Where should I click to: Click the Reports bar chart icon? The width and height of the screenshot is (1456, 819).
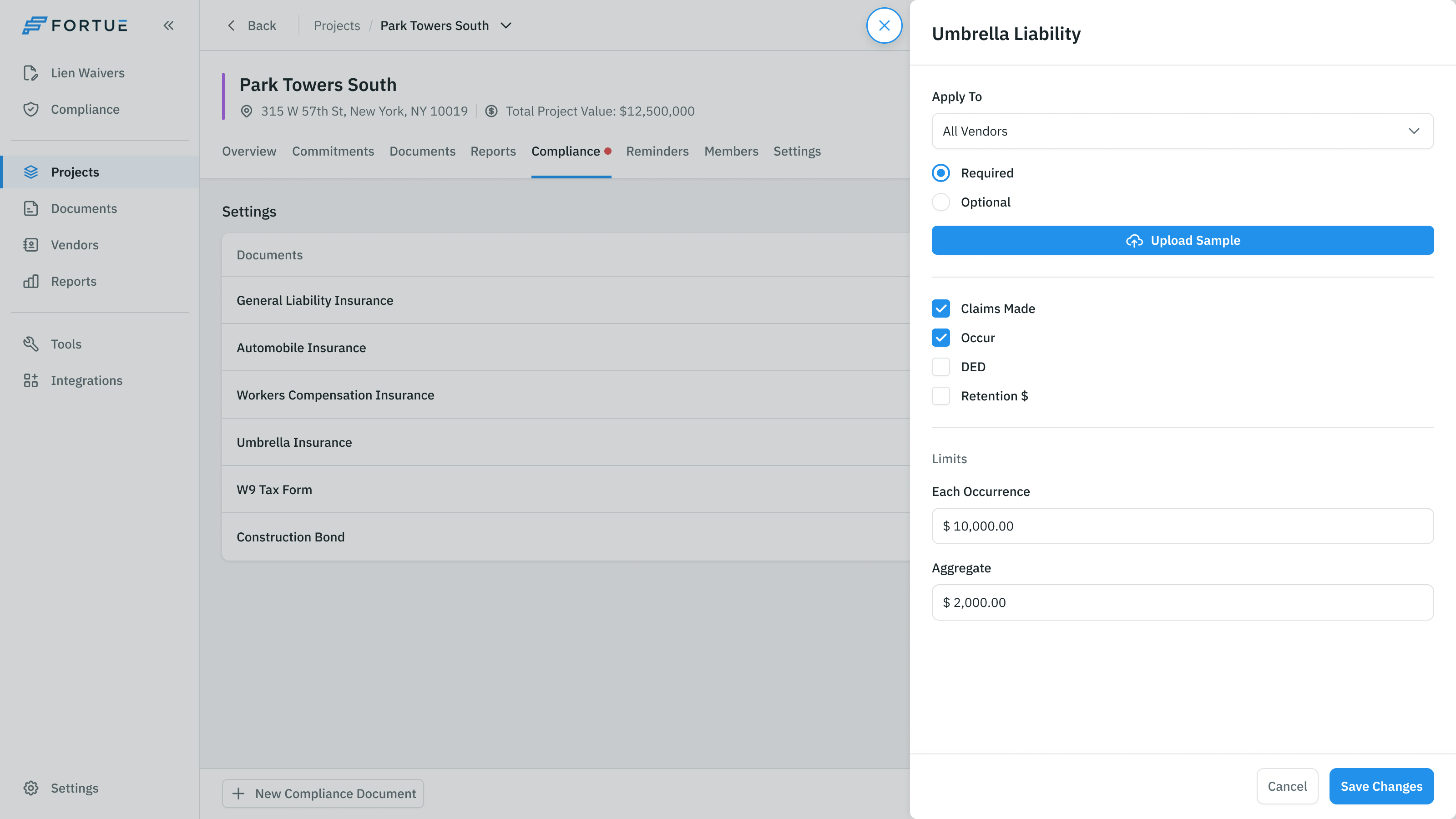[x=30, y=282]
